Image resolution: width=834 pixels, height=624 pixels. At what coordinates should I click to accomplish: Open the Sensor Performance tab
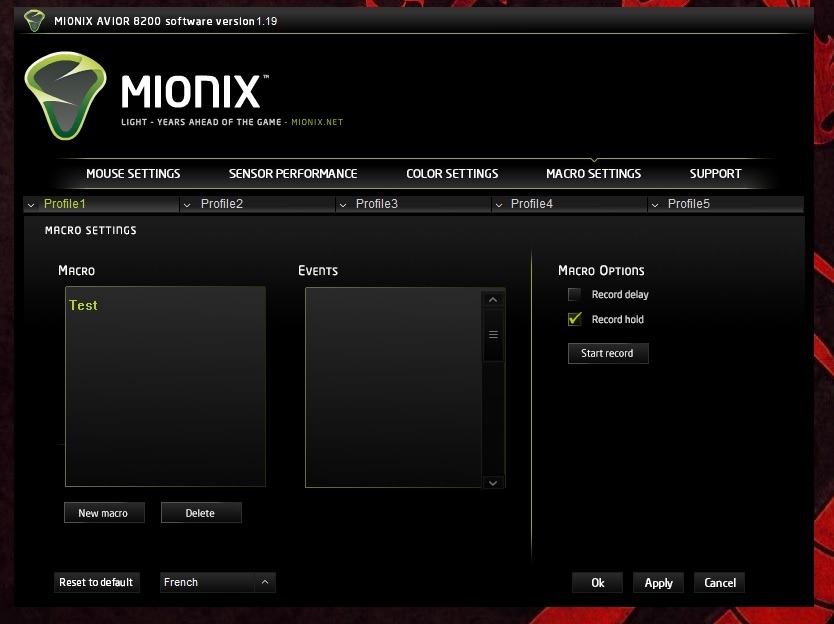point(293,173)
